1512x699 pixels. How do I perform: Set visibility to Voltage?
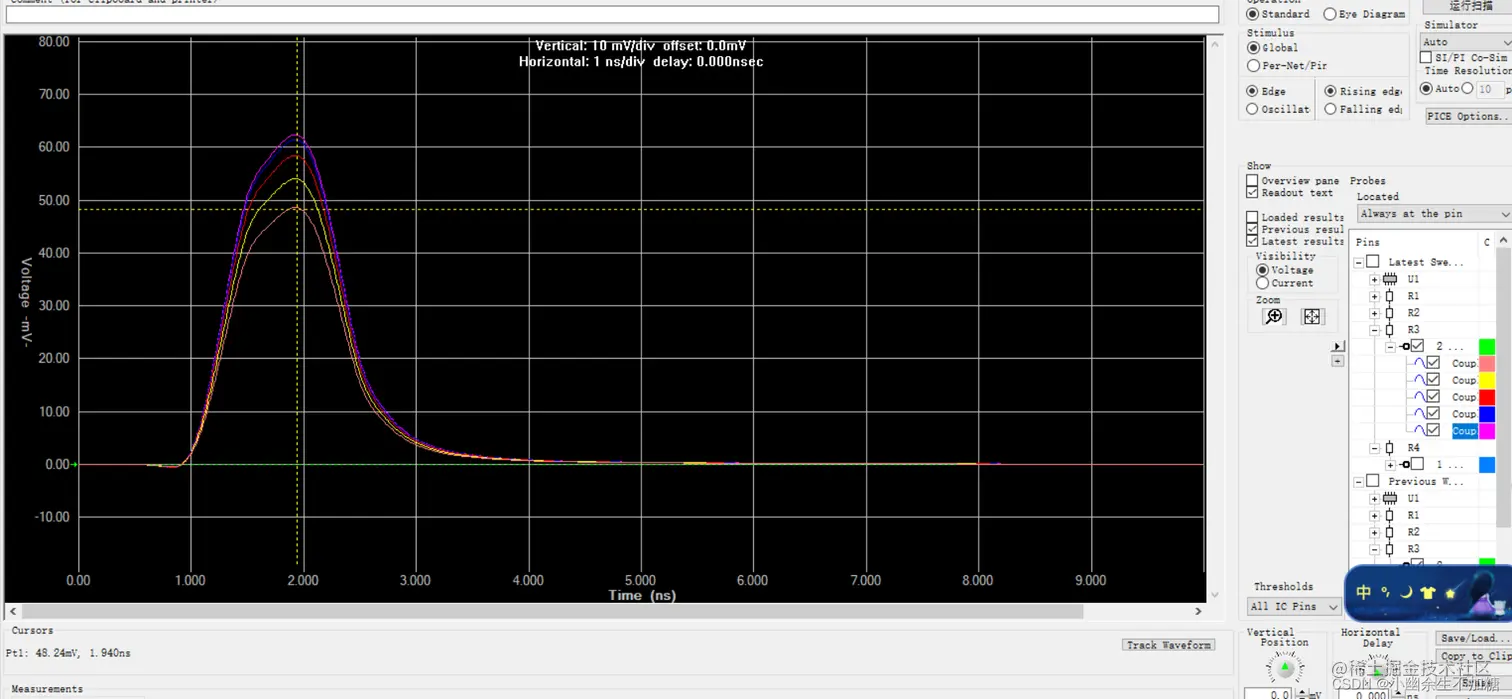(x=1262, y=270)
